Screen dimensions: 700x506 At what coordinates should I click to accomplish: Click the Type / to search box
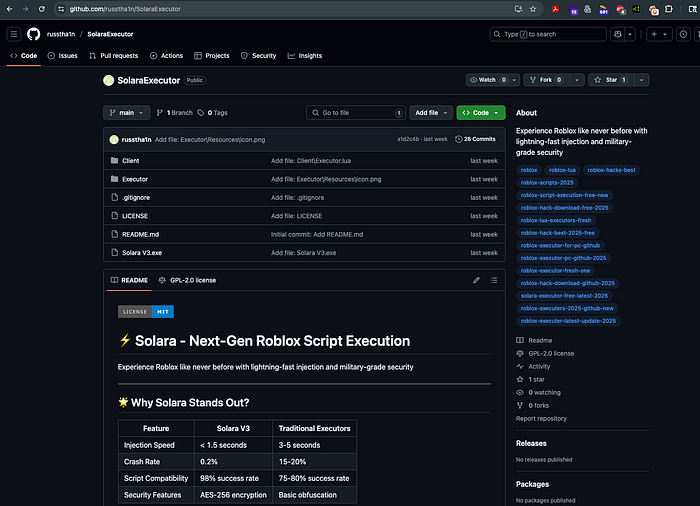548,34
